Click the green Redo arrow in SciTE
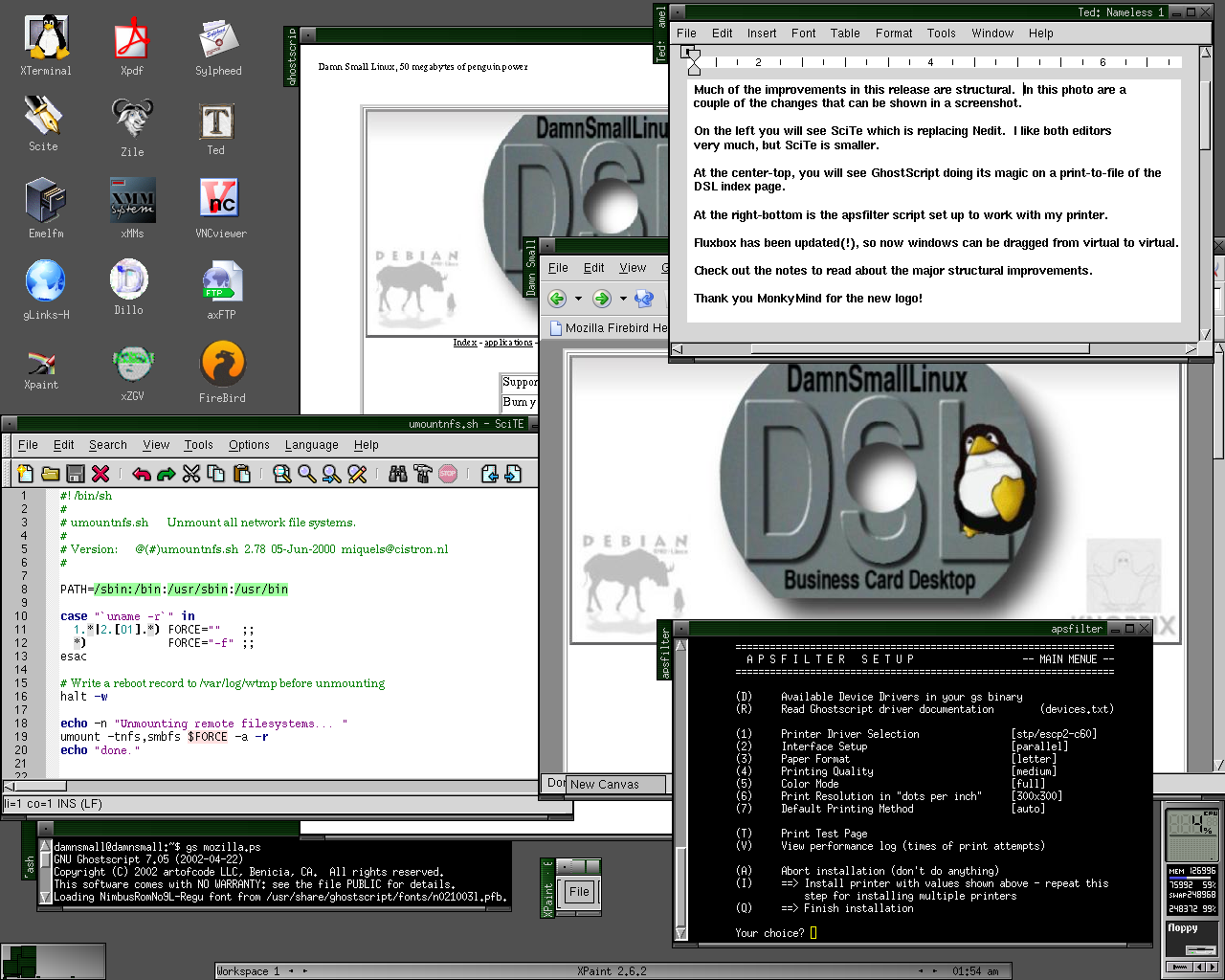1225x980 pixels. [167, 474]
